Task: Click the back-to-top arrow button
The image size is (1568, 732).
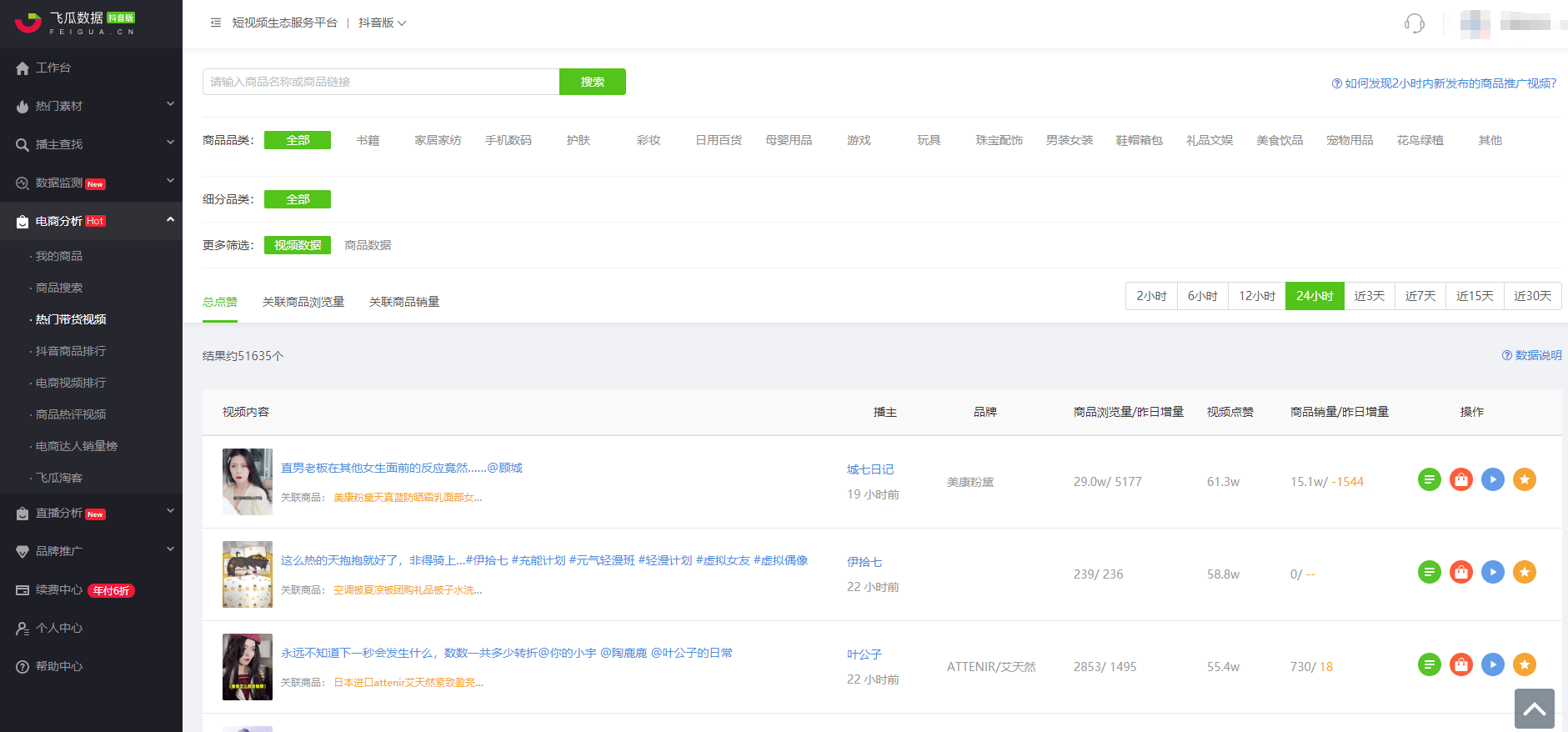Action: click(1534, 709)
